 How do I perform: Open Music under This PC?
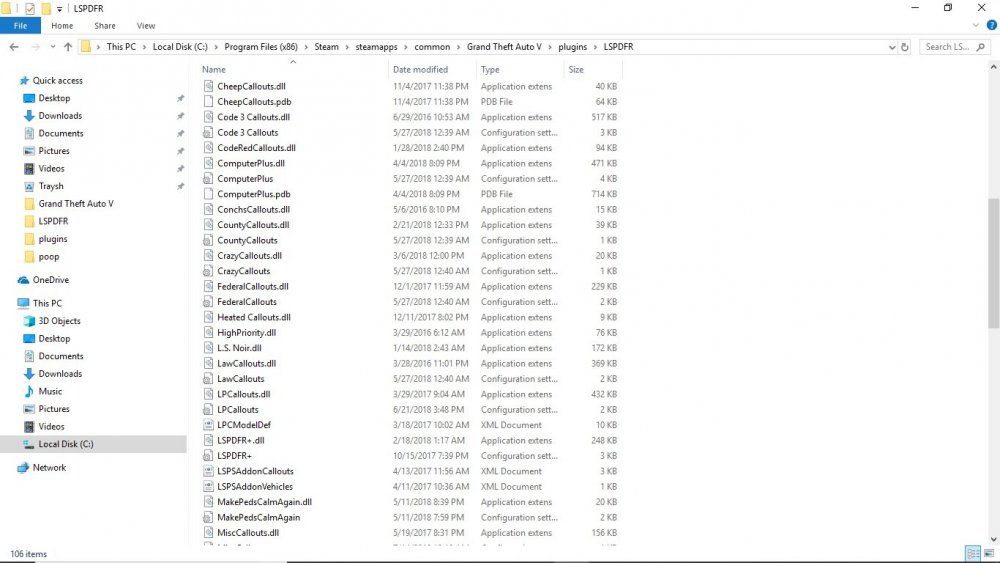50,391
